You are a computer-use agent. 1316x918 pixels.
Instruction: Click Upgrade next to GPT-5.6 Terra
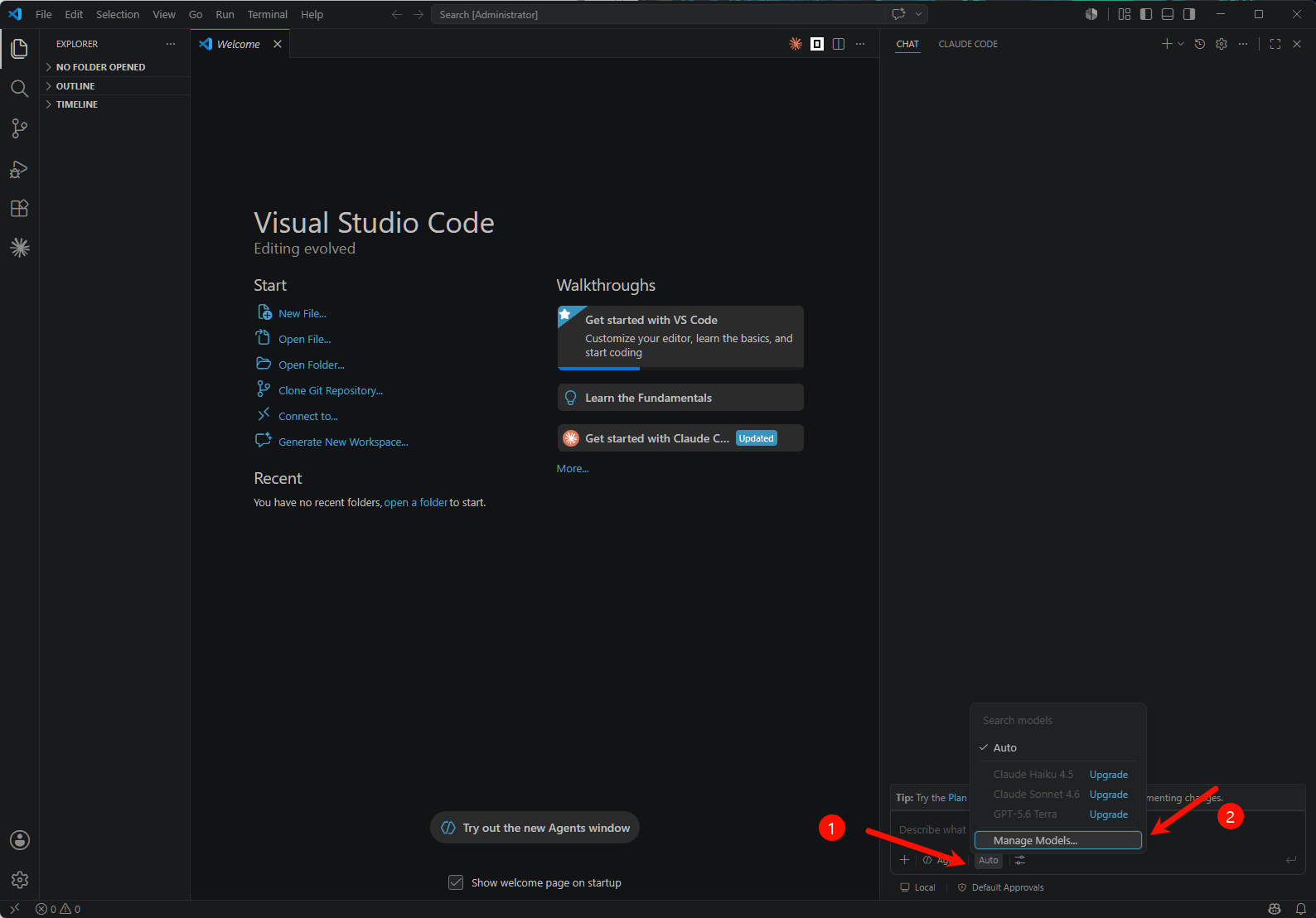pos(1109,814)
